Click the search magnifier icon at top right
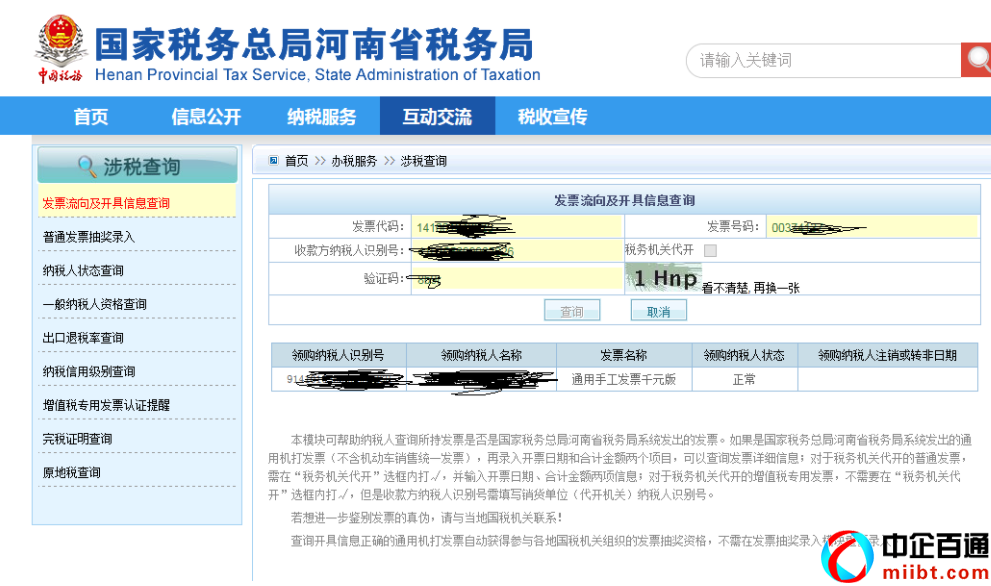 pyautogui.click(x=976, y=59)
